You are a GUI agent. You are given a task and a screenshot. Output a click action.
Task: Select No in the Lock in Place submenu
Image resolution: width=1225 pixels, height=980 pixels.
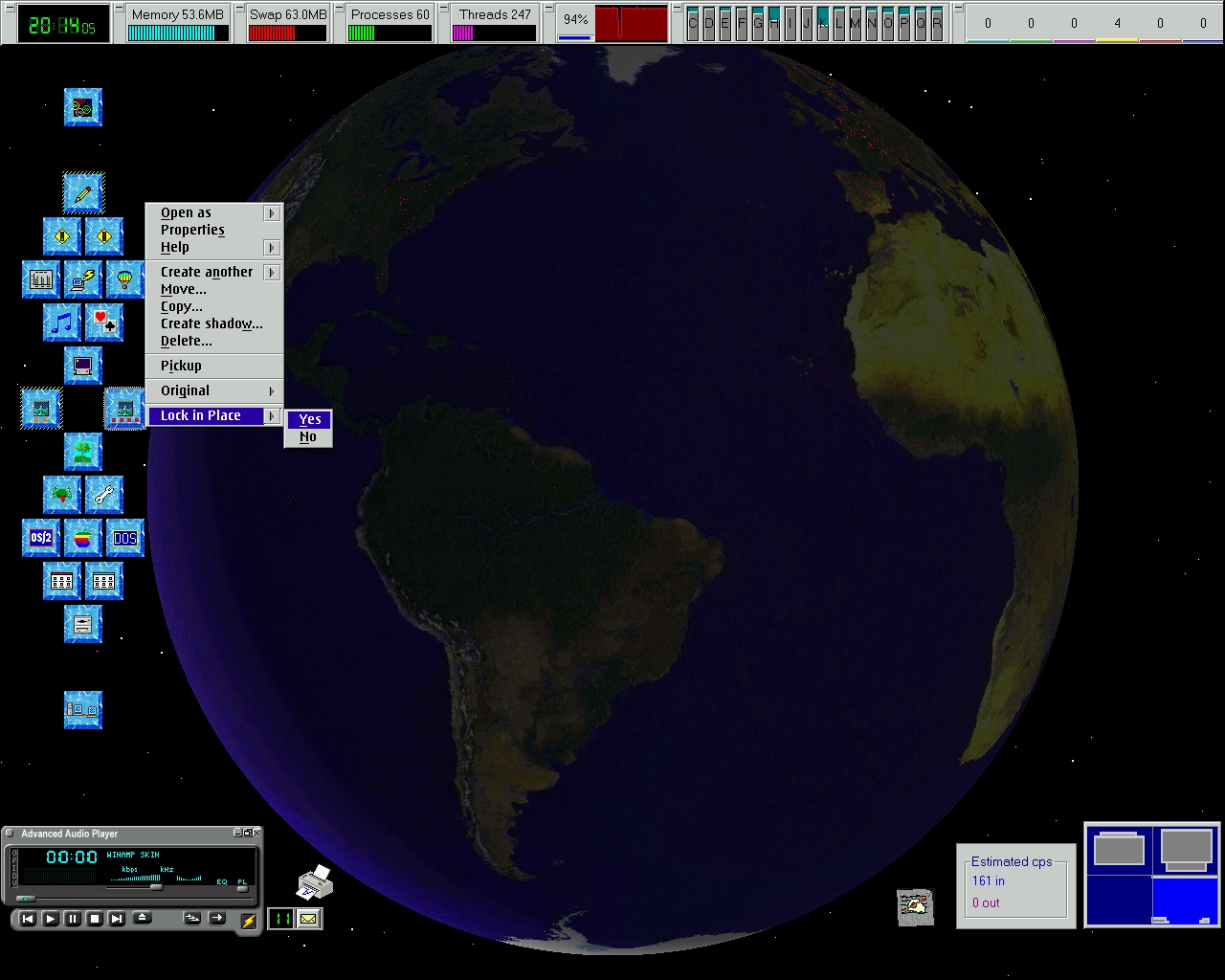point(309,436)
